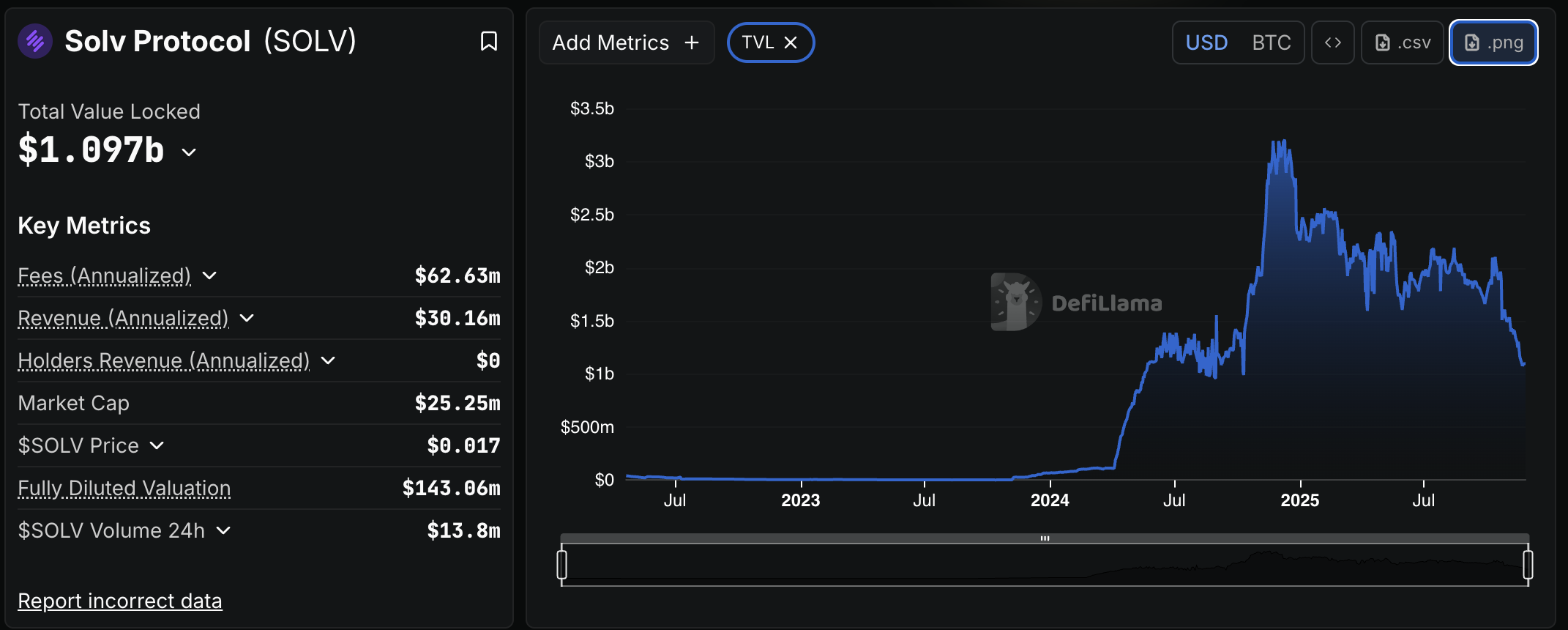The width and height of the screenshot is (1568, 630).
Task: Open the embed code icon button
Action: coord(1333,42)
